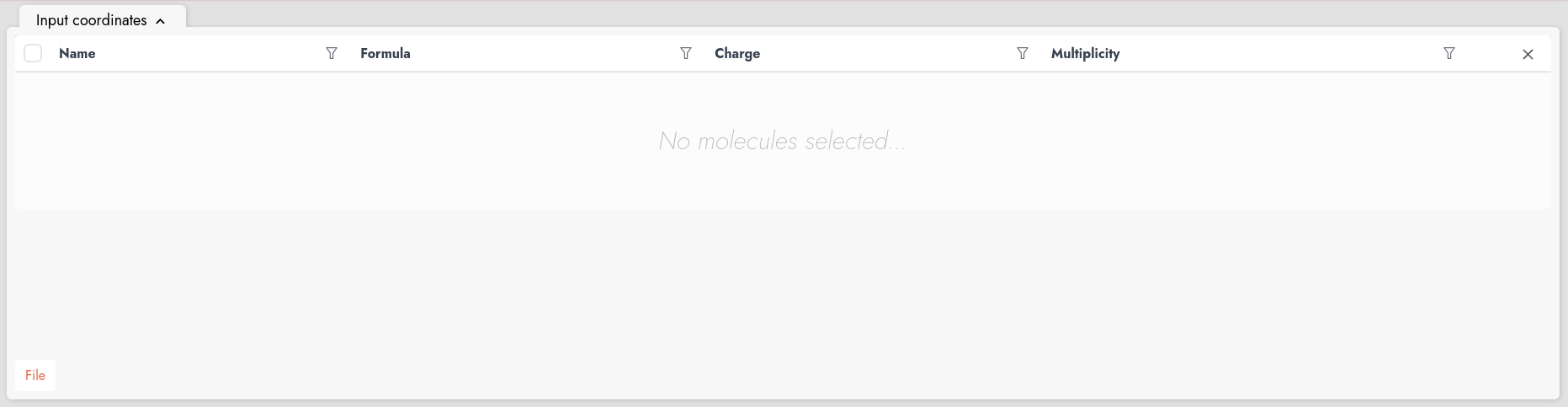Sort by the Formula column header
Image resolution: width=1568 pixels, height=407 pixels.
385,53
